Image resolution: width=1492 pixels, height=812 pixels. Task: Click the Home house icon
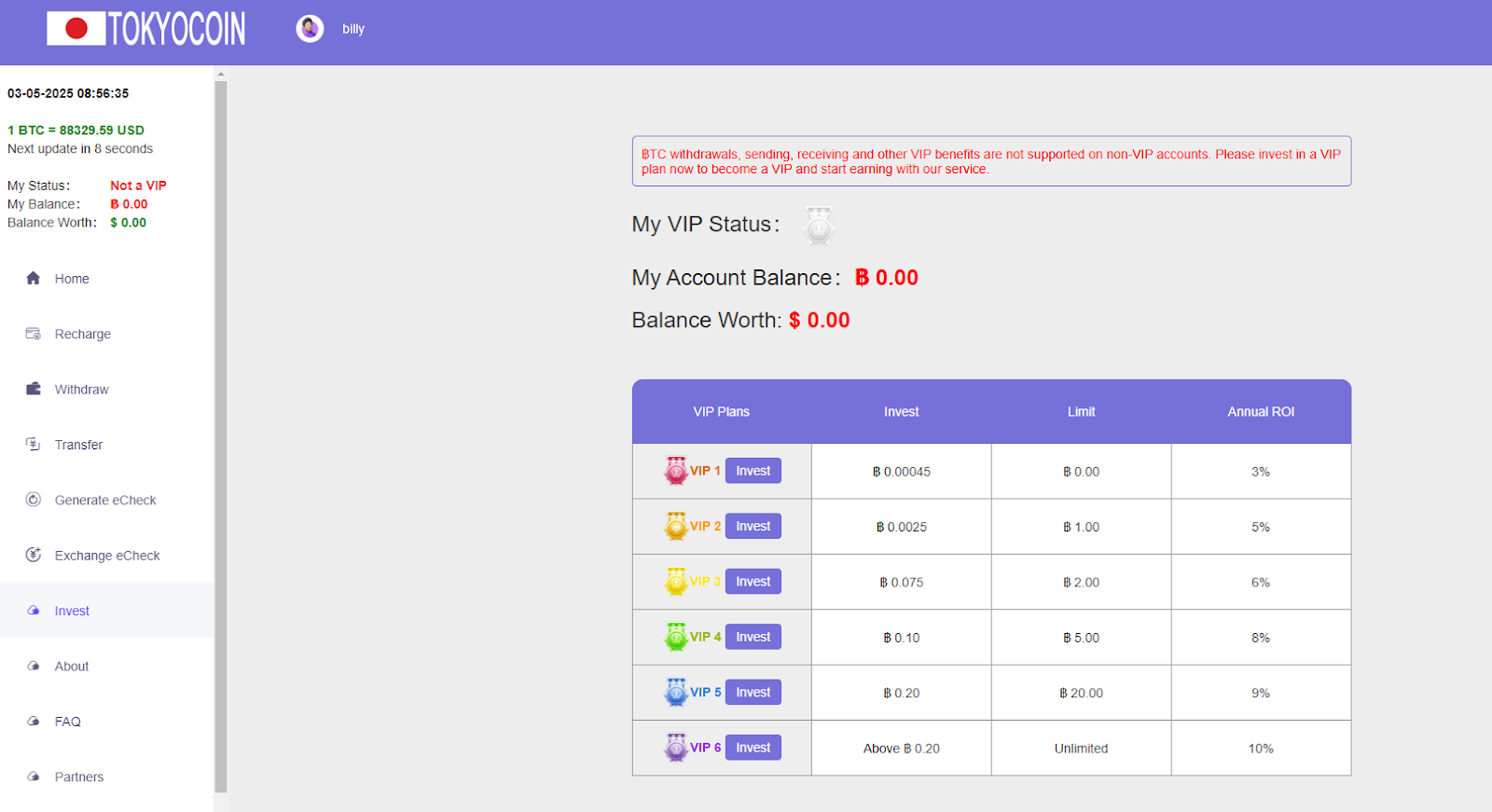click(x=34, y=278)
